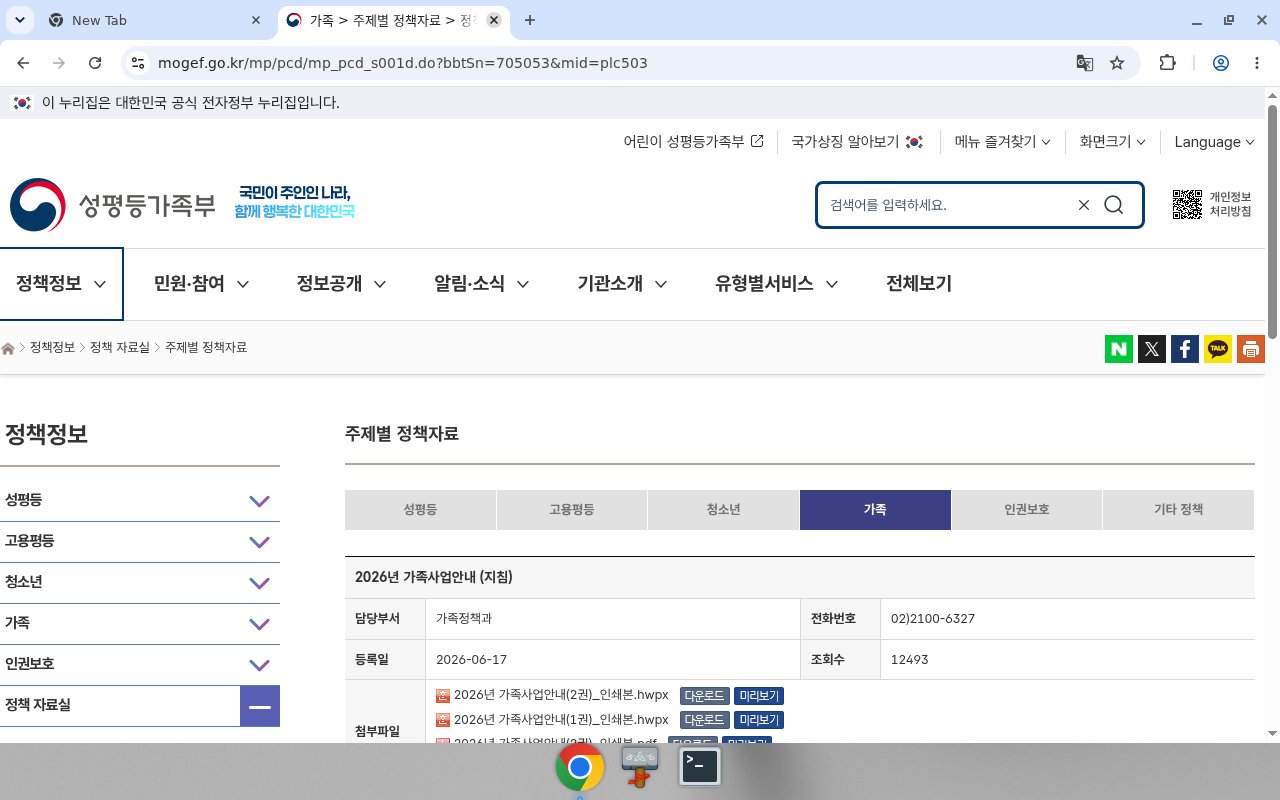Download 가족사업안내(1권)_인쇄본.hwpx file
Viewport: 1280px width, 800px height.
pos(705,720)
